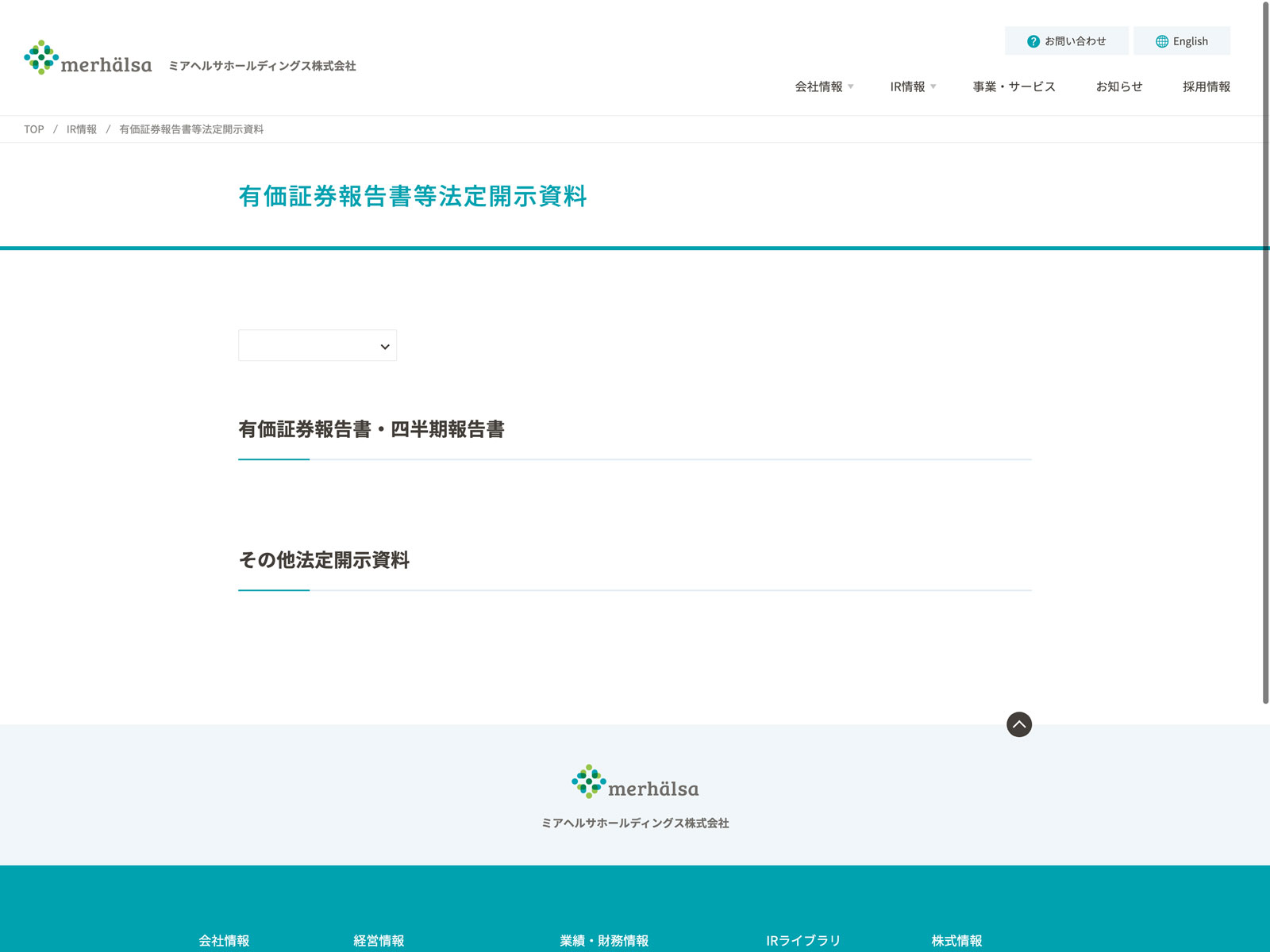Viewport: 1270px width, 952px height.
Task: Open the year selection dropdown
Action: click(317, 346)
